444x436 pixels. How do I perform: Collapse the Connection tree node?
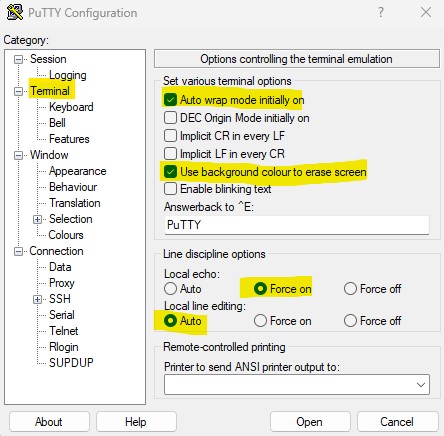click(18, 251)
